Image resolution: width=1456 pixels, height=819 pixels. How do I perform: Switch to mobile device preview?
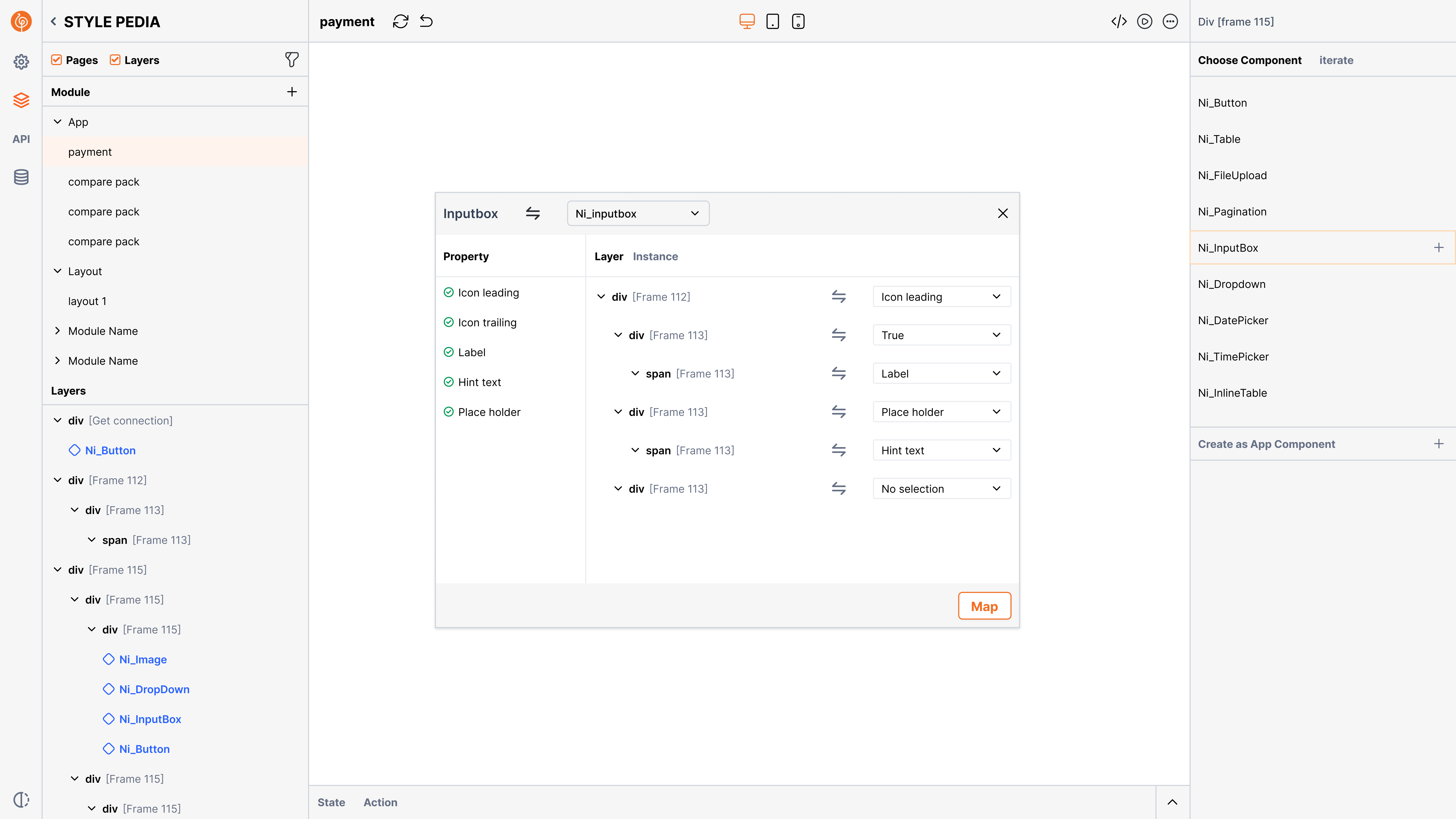798,22
